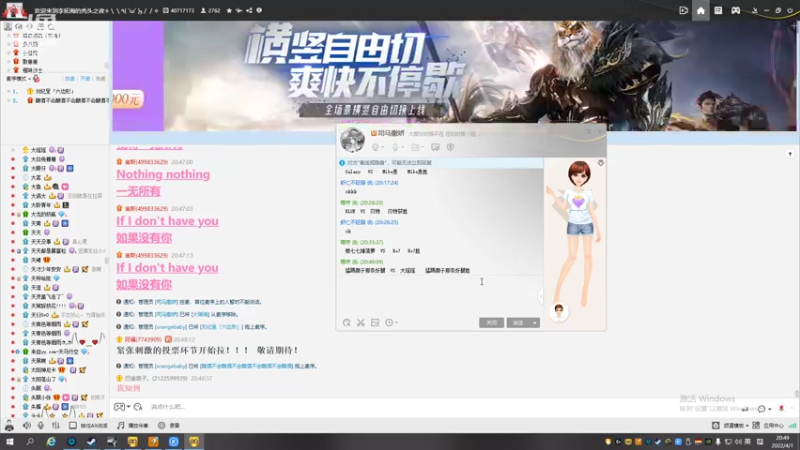Viewport: 800px width, 450px height.
Task: Open the video playback icon in the top right
Action: pyautogui.click(x=684, y=10)
